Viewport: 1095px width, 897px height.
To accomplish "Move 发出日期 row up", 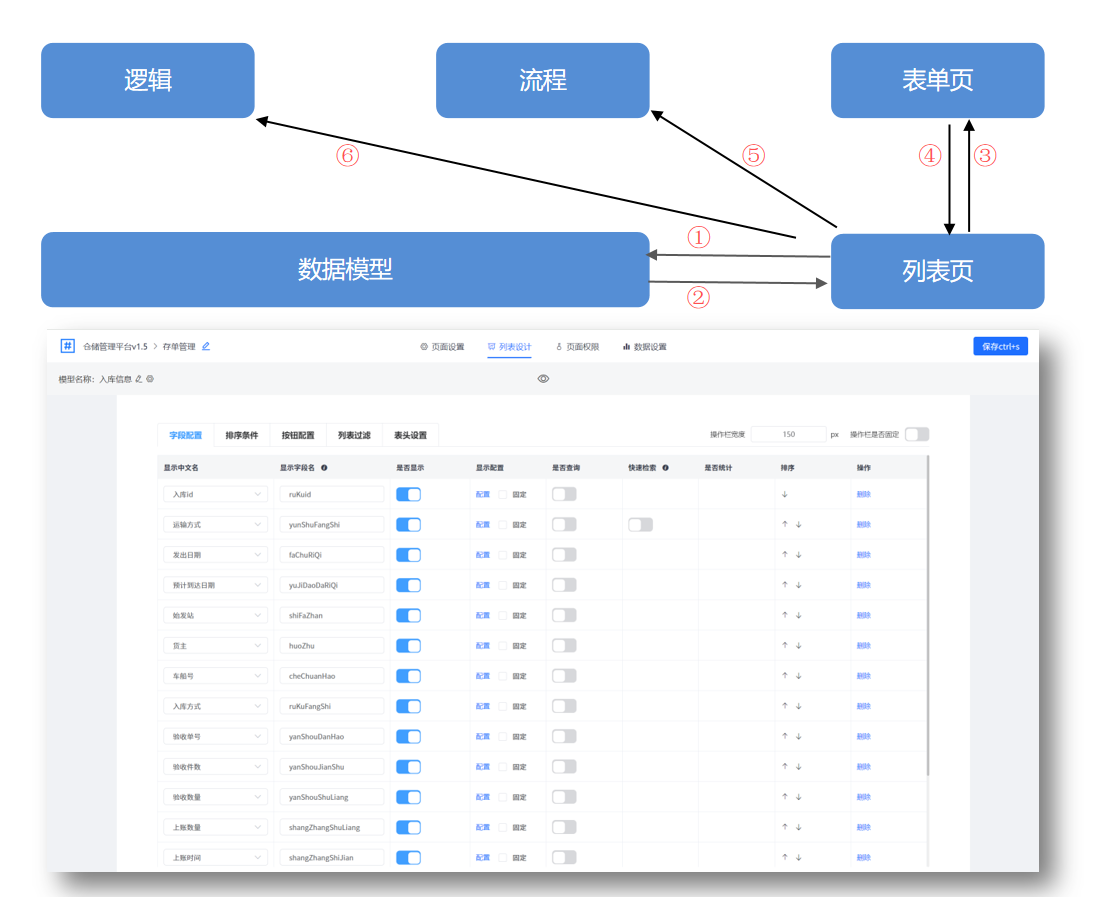I will pyautogui.click(x=785, y=555).
